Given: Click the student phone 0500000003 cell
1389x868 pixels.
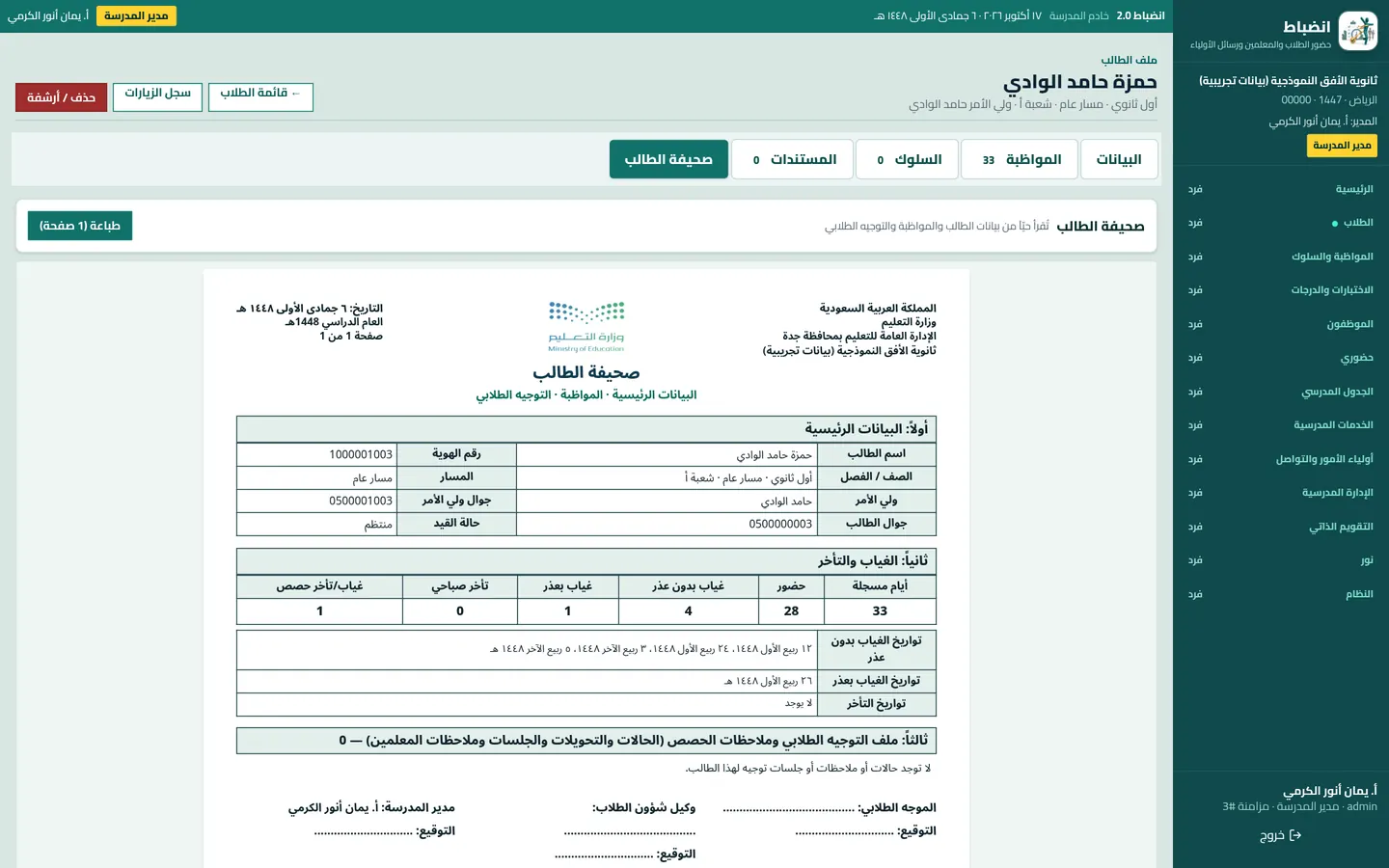Looking at the screenshot, I should coord(667,524).
